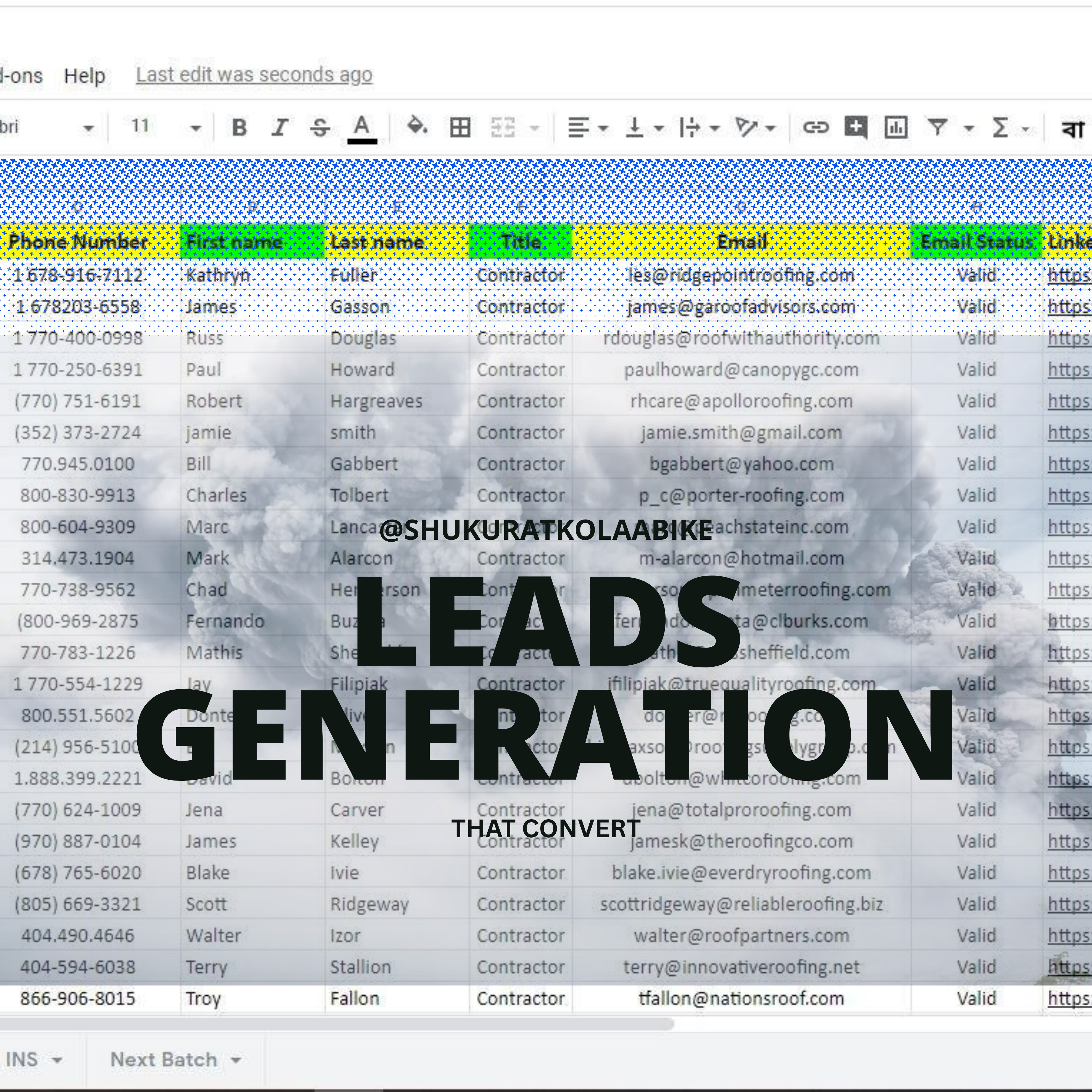Expand the font size dropdown
Screen dimensions: 1092x1092
(195, 128)
